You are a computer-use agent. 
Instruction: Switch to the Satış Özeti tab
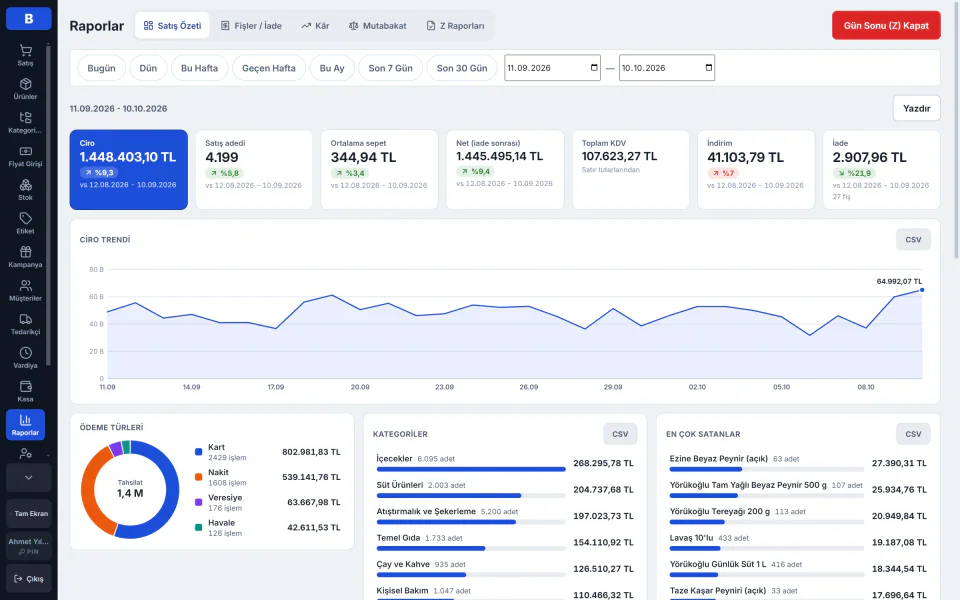(172, 26)
